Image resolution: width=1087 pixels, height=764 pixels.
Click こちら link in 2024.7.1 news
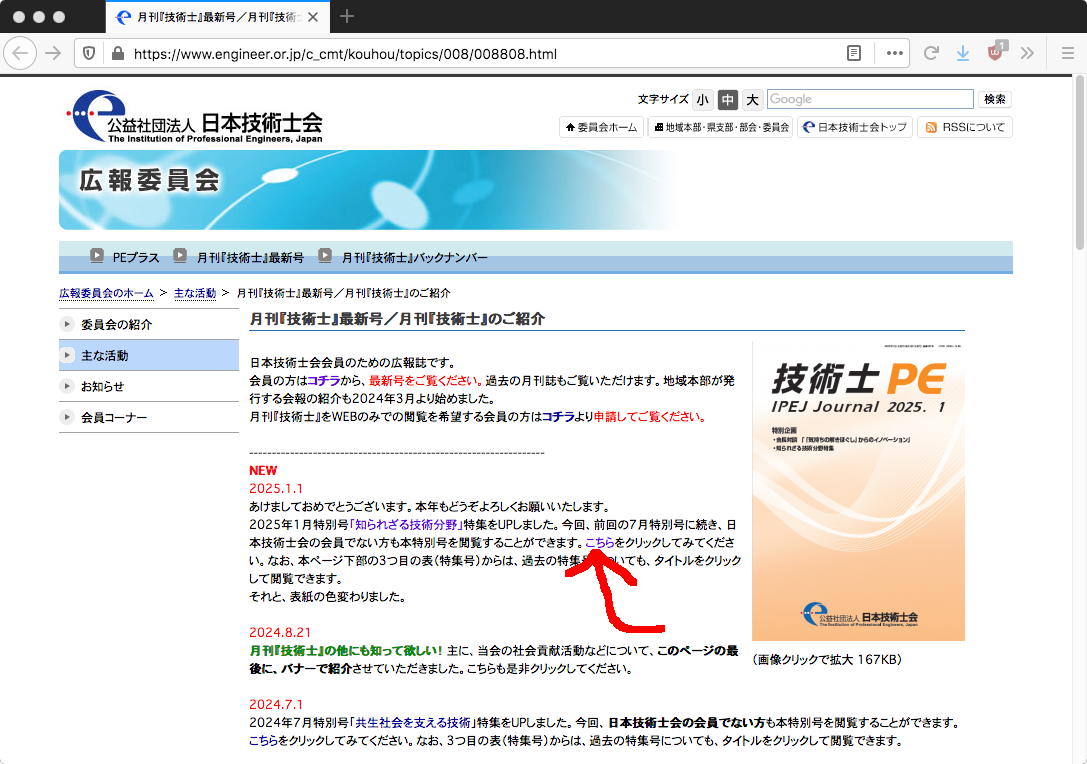(263, 740)
